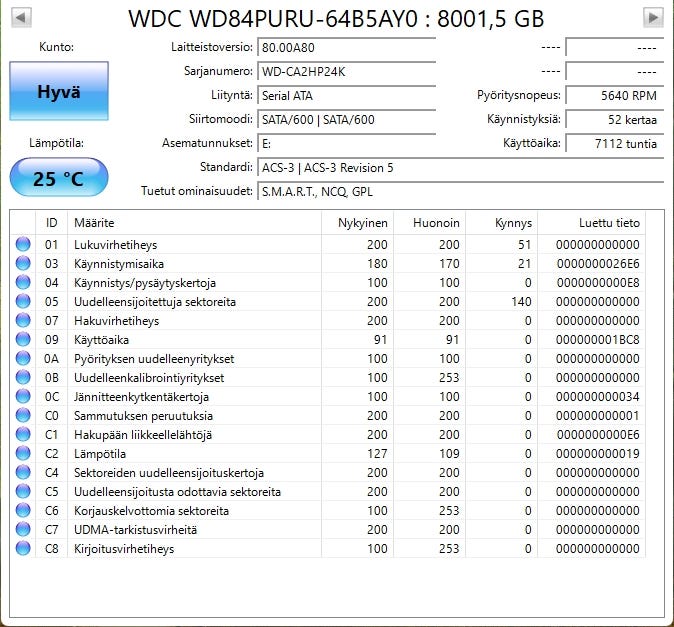This screenshot has width=674, height=627.
Task: Click status orb for Kirjoitusvirhetiheys row
Action: [x=23, y=548]
